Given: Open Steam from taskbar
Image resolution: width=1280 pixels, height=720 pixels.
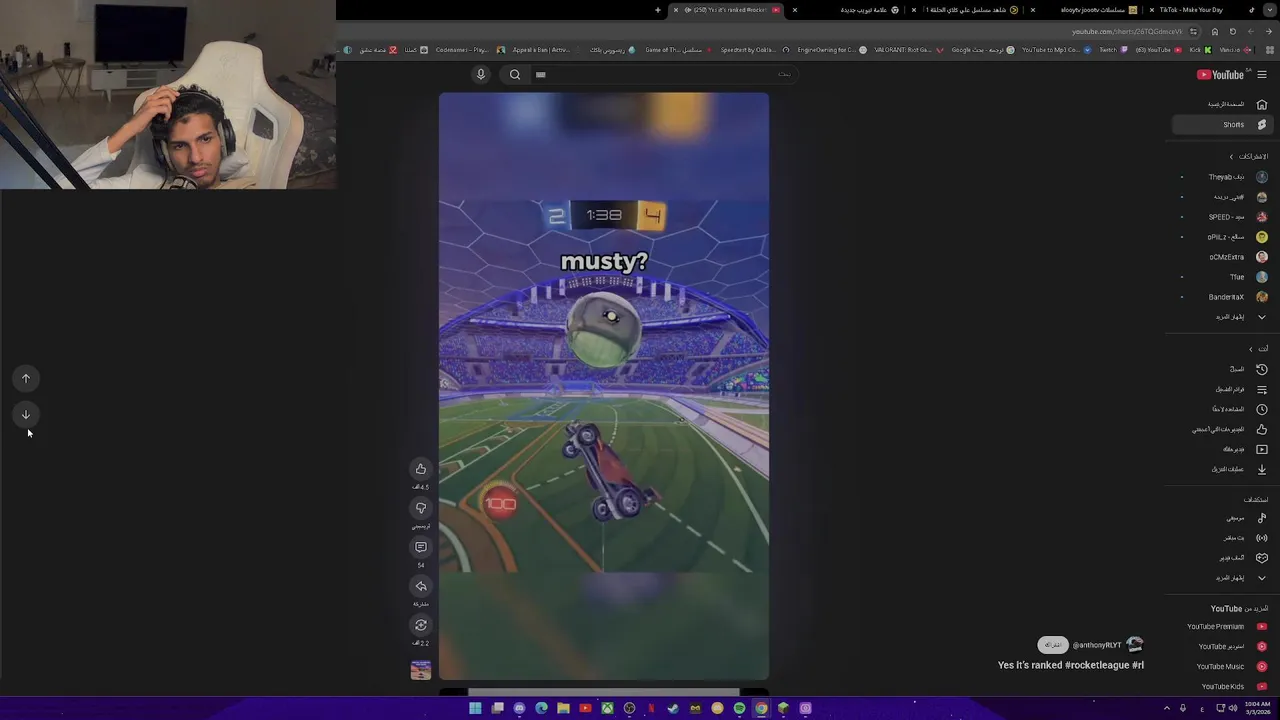Looking at the screenshot, I should pyautogui.click(x=673, y=708).
